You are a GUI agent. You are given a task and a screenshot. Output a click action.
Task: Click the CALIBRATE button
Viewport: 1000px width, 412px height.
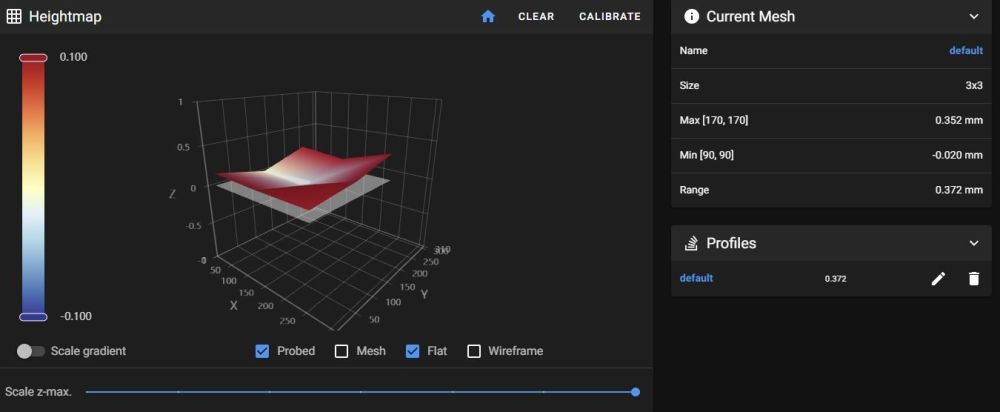(610, 17)
